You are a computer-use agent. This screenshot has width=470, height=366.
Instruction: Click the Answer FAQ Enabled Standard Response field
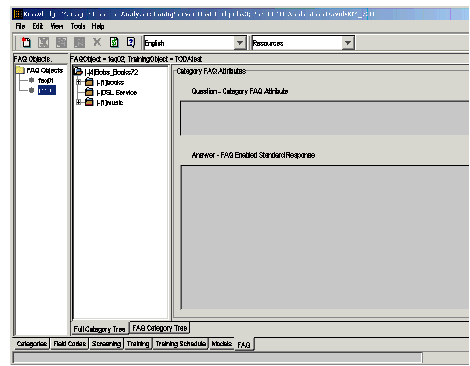click(x=325, y=237)
